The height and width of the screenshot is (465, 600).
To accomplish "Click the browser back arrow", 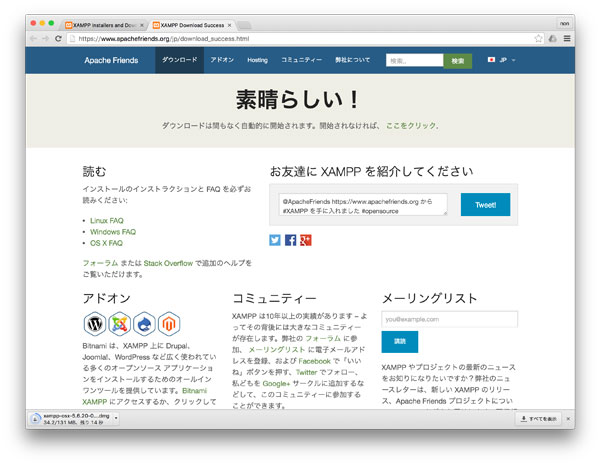I will [x=33, y=39].
